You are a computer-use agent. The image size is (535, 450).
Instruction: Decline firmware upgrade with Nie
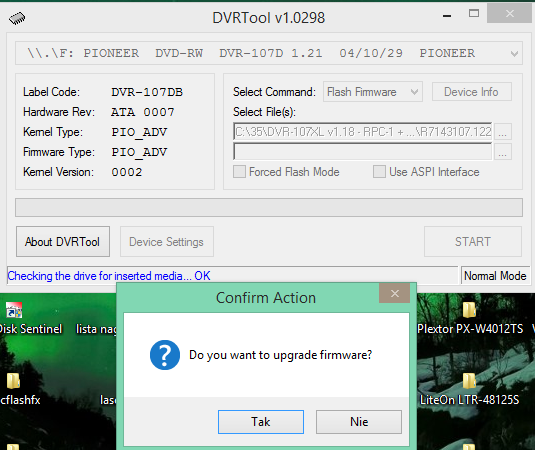coord(359,422)
